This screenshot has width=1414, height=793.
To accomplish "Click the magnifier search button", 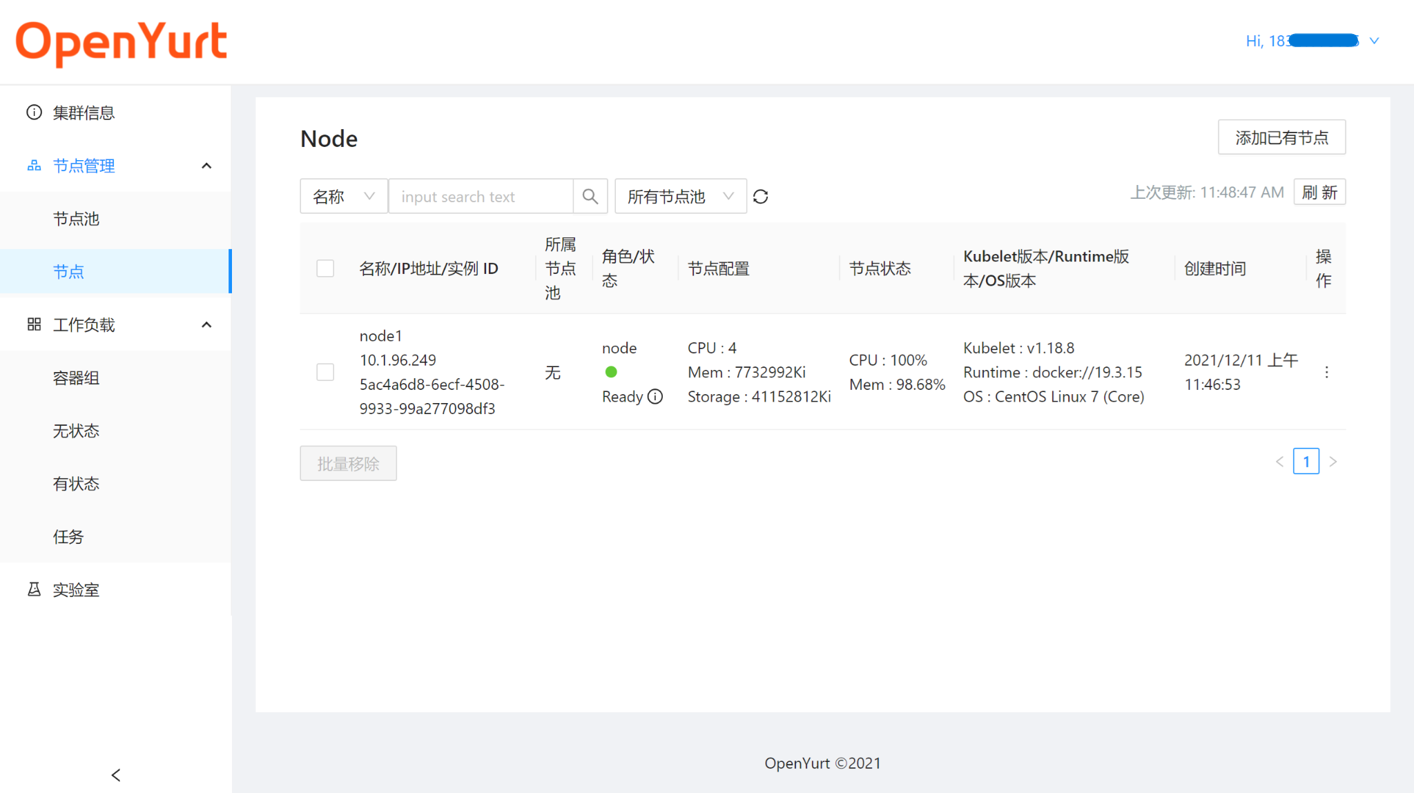I will (590, 197).
